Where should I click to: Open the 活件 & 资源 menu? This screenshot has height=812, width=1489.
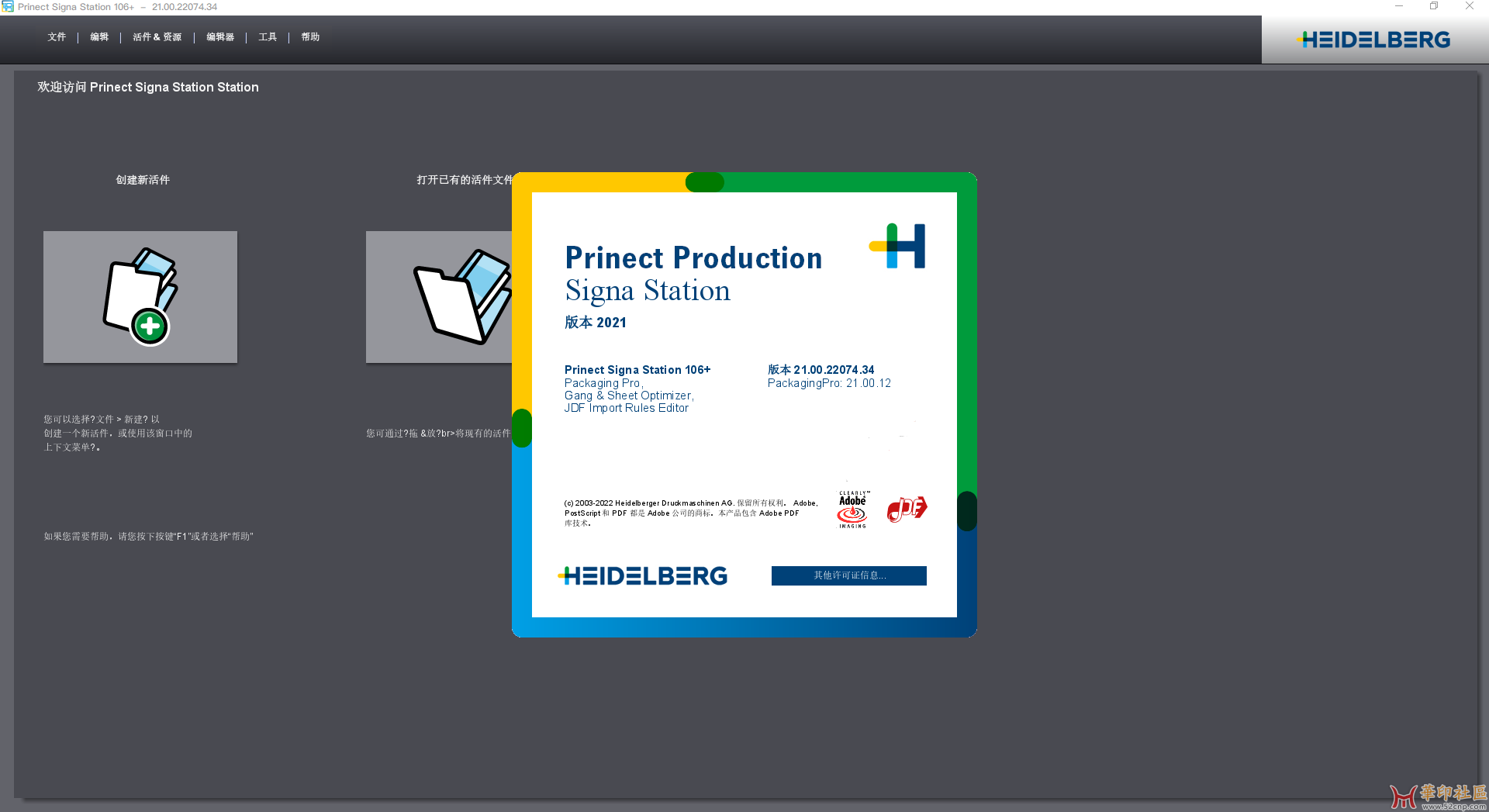pos(157,37)
